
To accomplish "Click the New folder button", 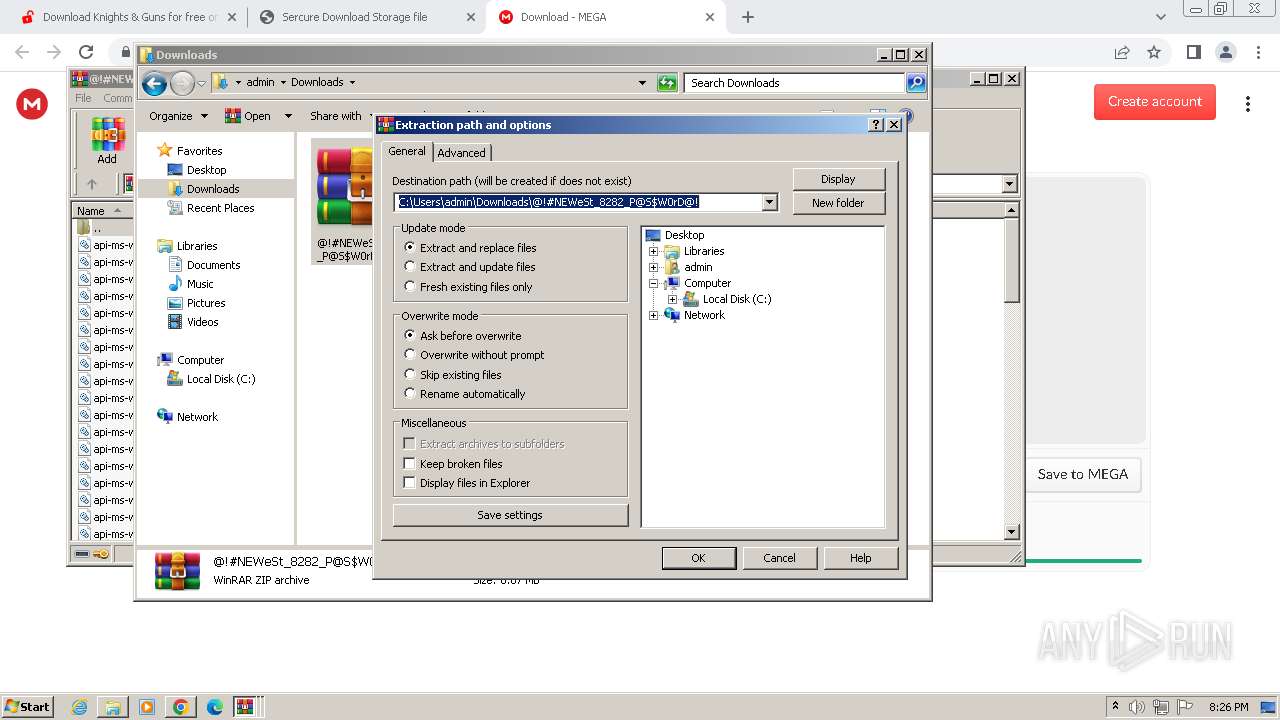I will (838, 203).
